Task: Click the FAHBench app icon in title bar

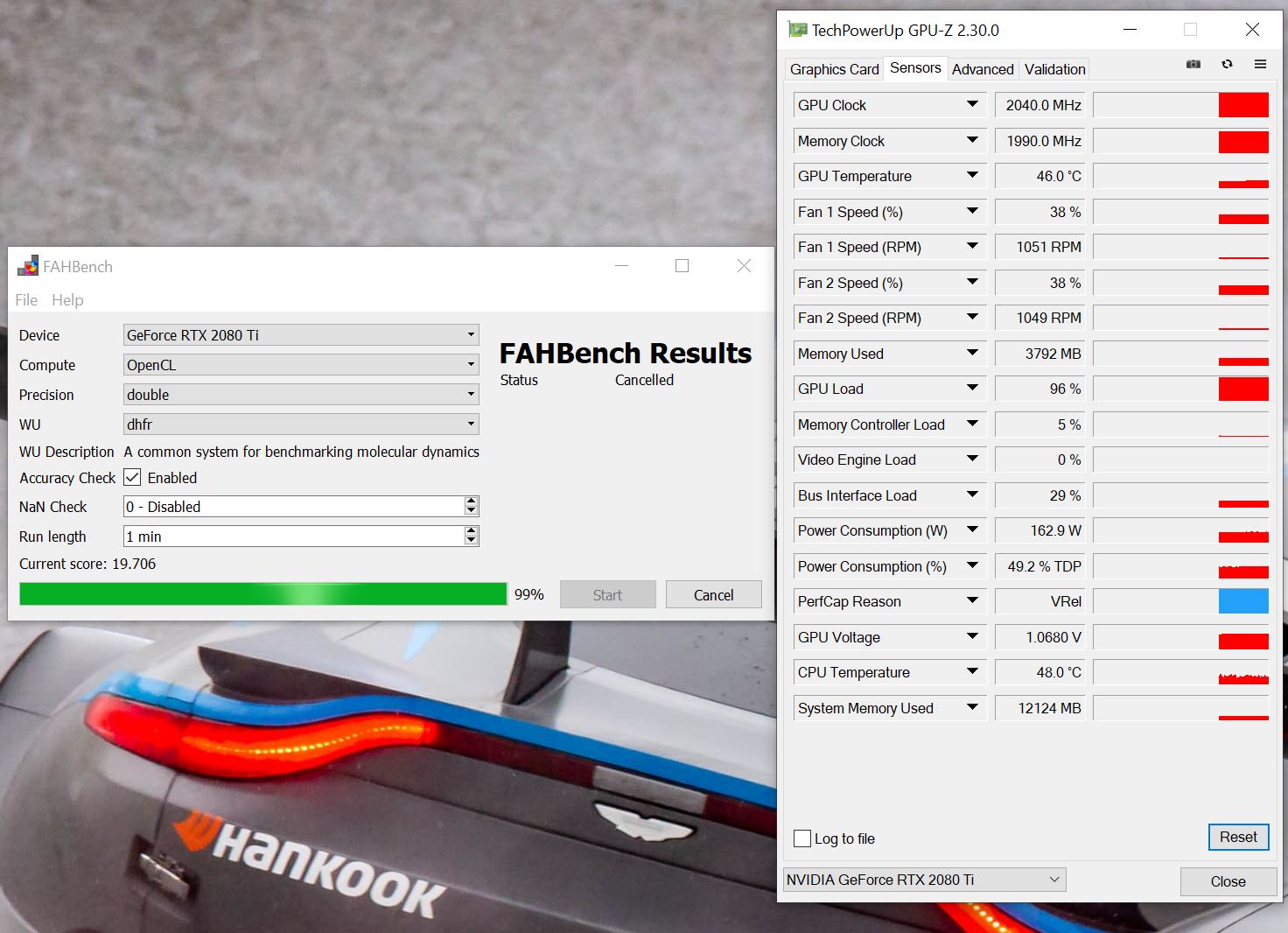Action: [x=29, y=266]
